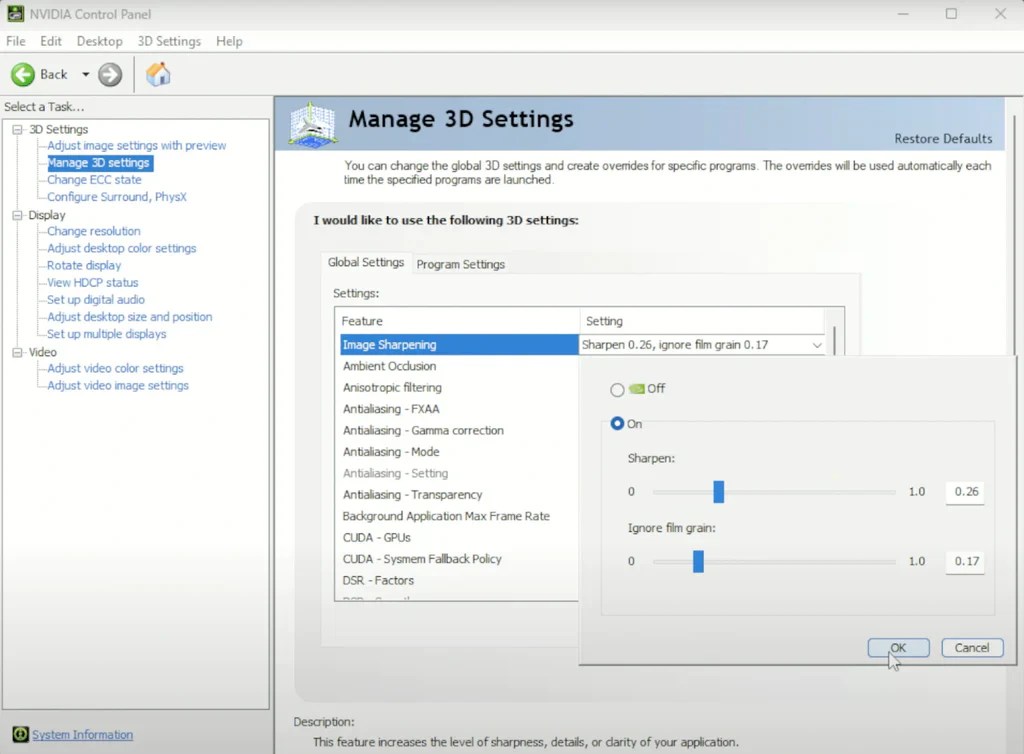Viewport: 1024px width, 754px height.
Task: Click the NVIDIA Control Panel title bar icon
Action: (13, 13)
